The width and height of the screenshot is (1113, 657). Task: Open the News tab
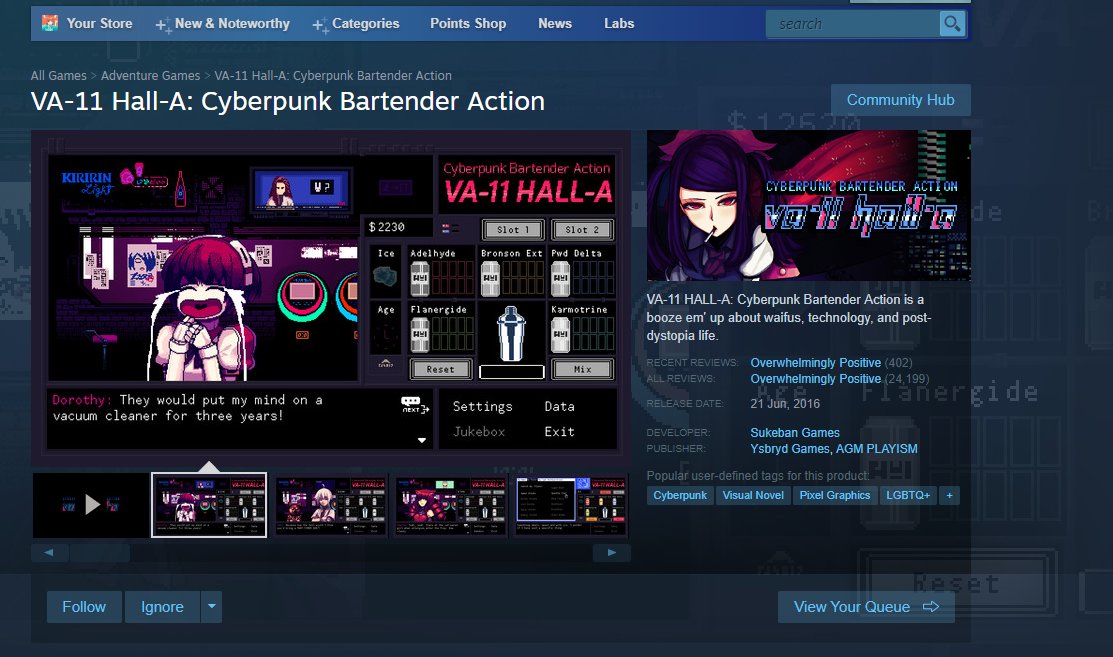tap(554, 23)
